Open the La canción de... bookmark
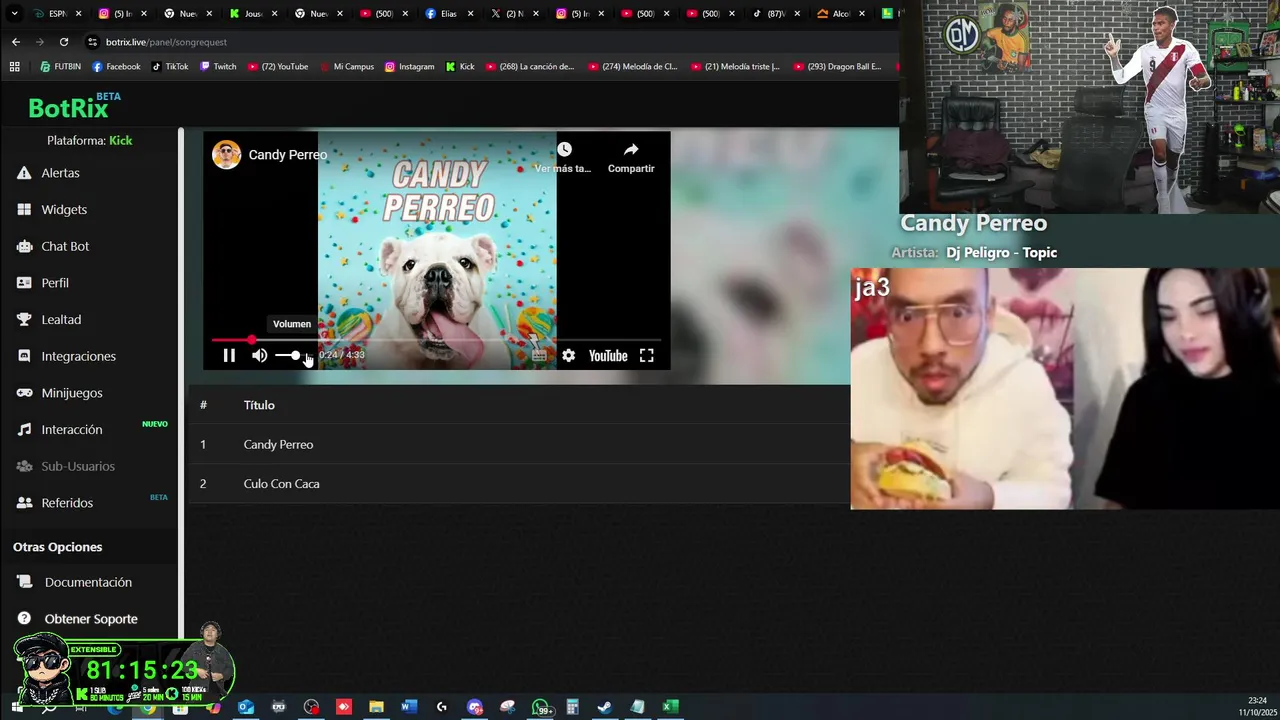 pyautogui.click(x=530, y=67)
